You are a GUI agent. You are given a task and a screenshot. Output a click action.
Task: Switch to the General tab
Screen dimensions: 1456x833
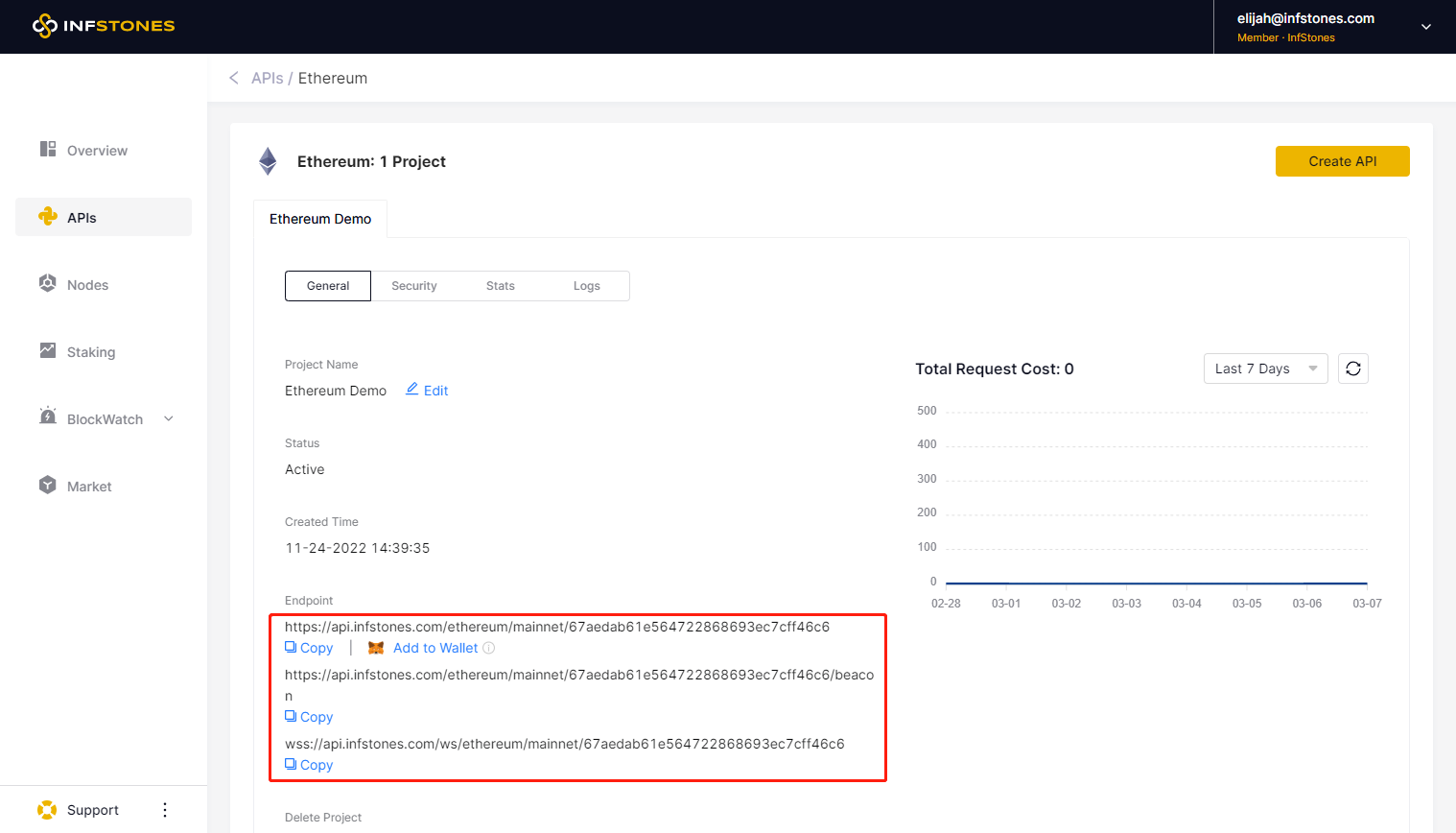click(x=328, y=286)
